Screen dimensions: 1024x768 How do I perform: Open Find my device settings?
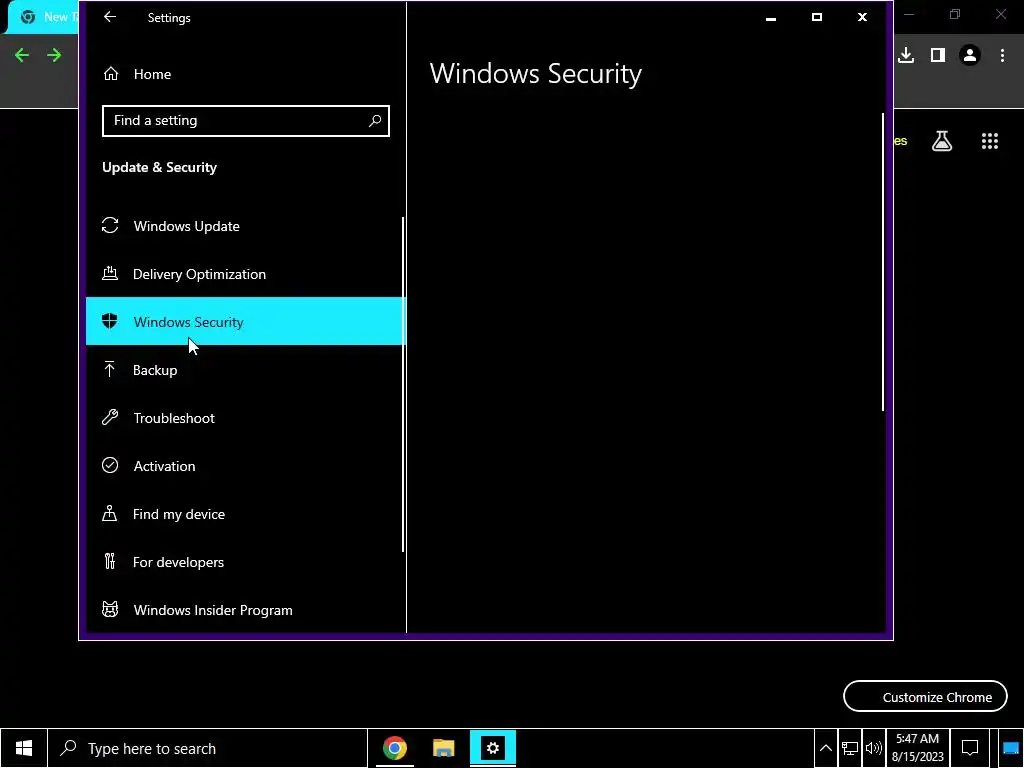pyautogui.click(x=246, y=513)
